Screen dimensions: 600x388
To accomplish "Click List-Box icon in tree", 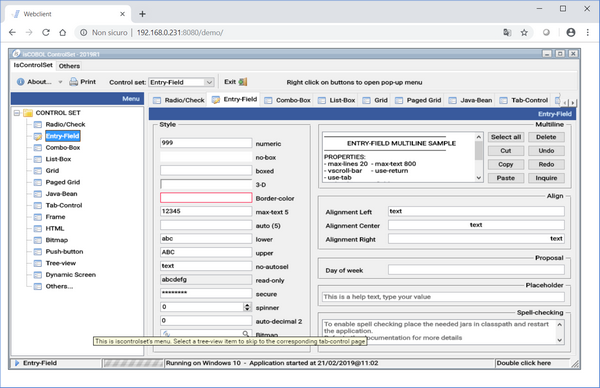I will pyautogui.click(x=38, y=159).
